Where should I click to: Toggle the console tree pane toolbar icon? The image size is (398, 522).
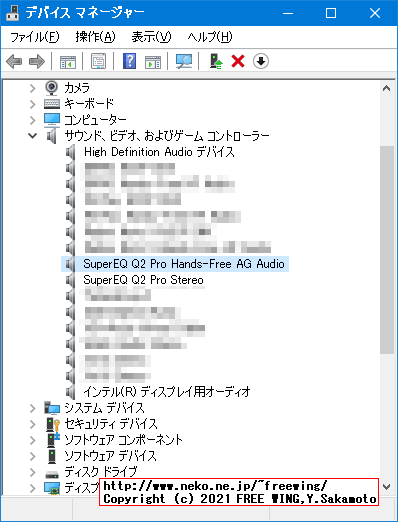pyautogui.click(x=68, y=61)
